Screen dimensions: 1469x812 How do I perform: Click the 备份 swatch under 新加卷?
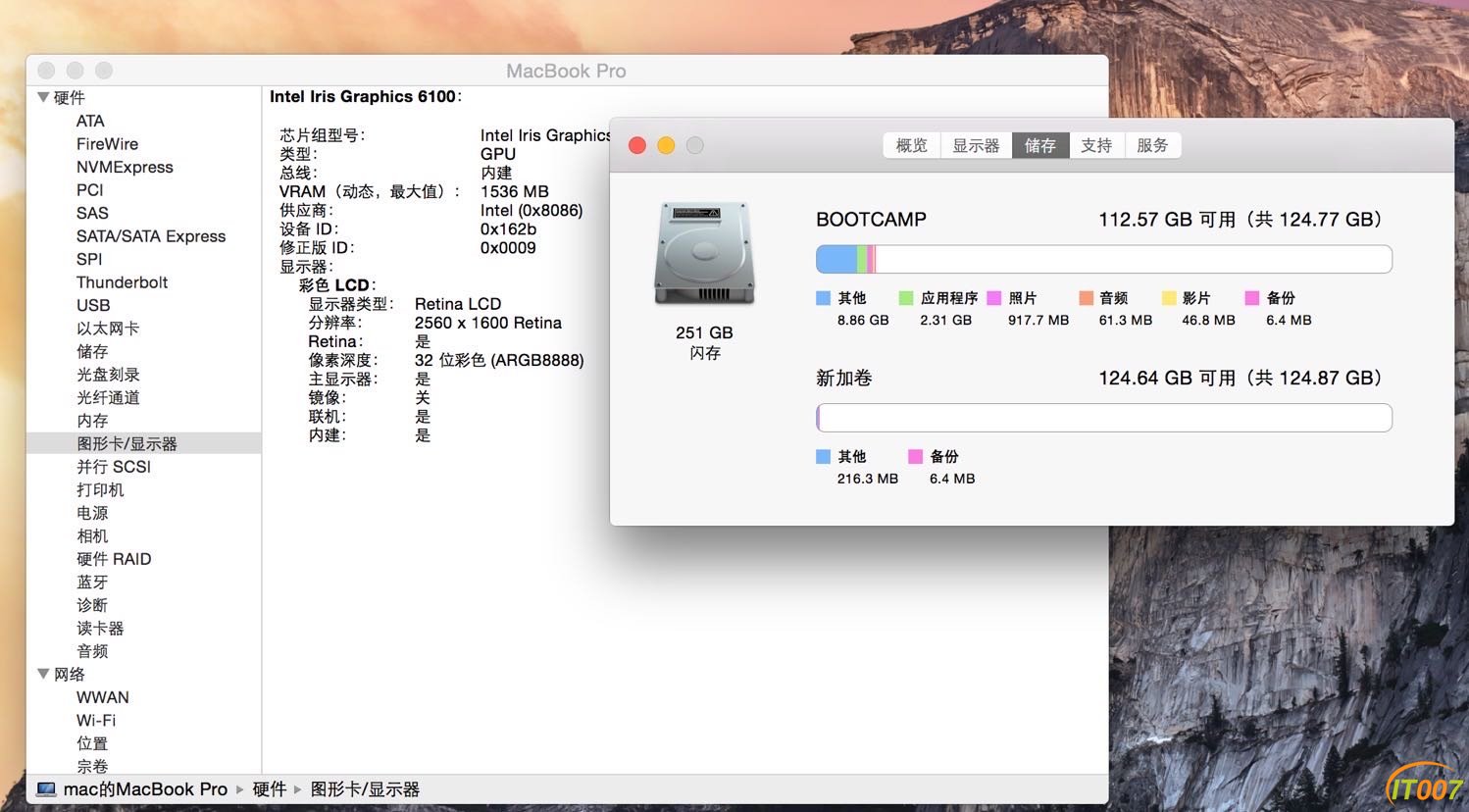click(915, 457)
